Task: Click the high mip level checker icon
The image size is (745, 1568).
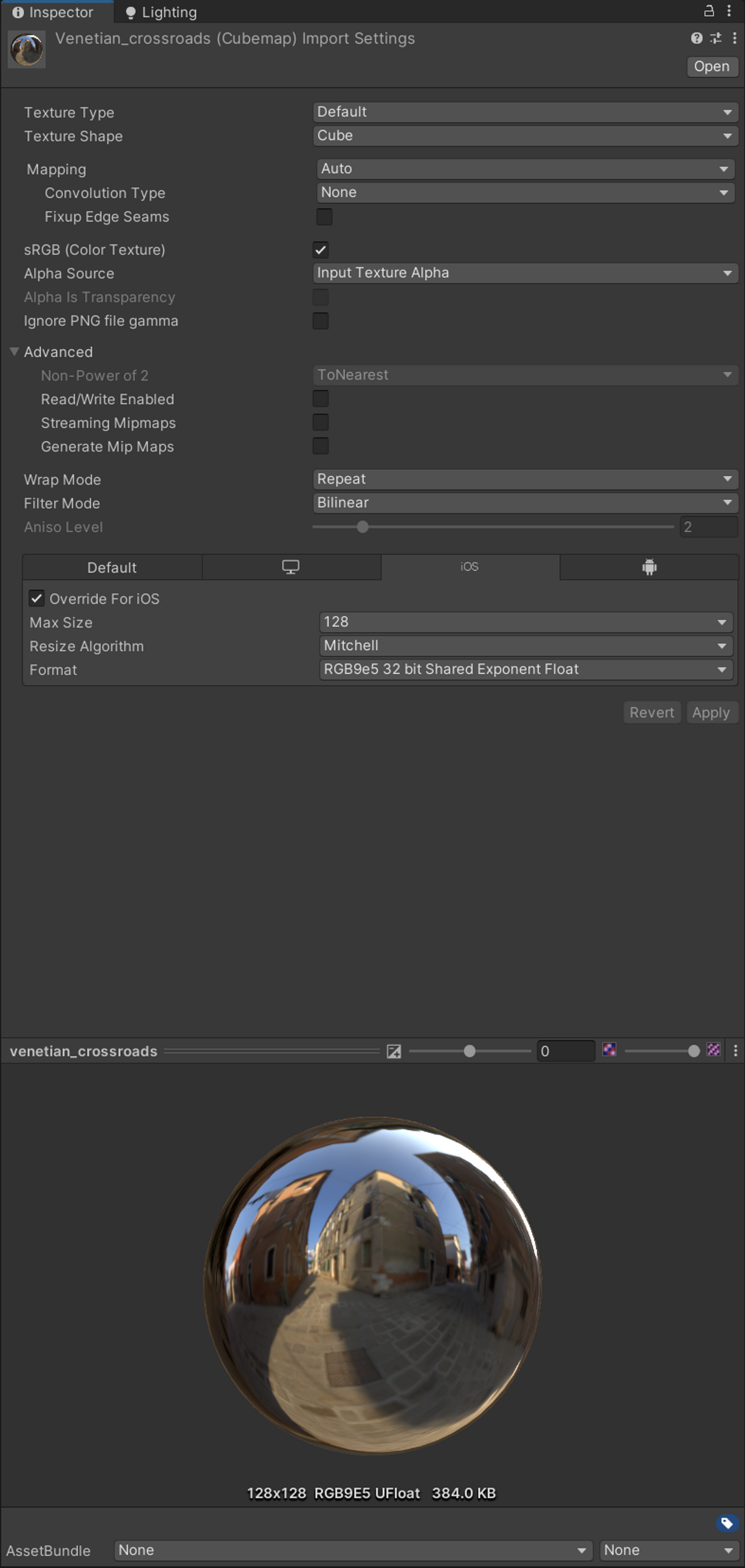Action: (x=713, y=1050)
